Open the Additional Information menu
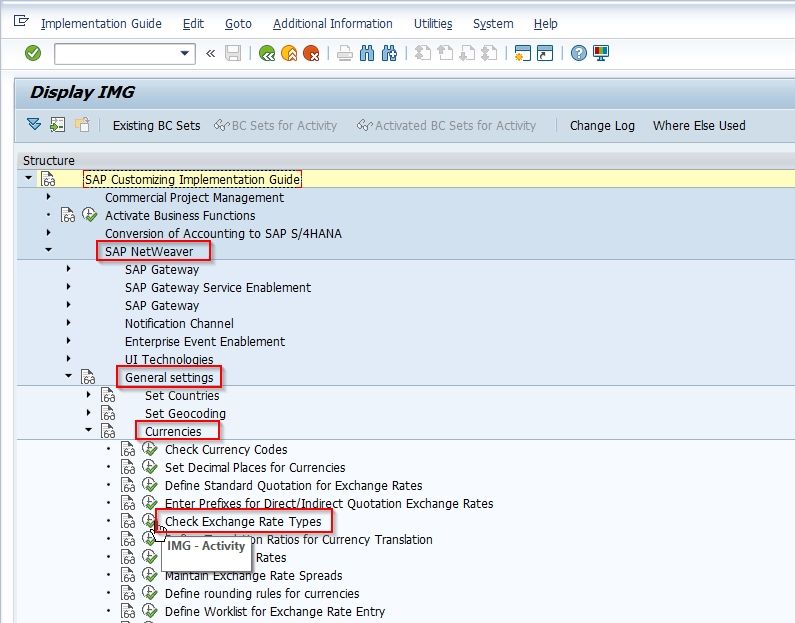Viewport: 795px width, 623px height. (x=333, y=24)
